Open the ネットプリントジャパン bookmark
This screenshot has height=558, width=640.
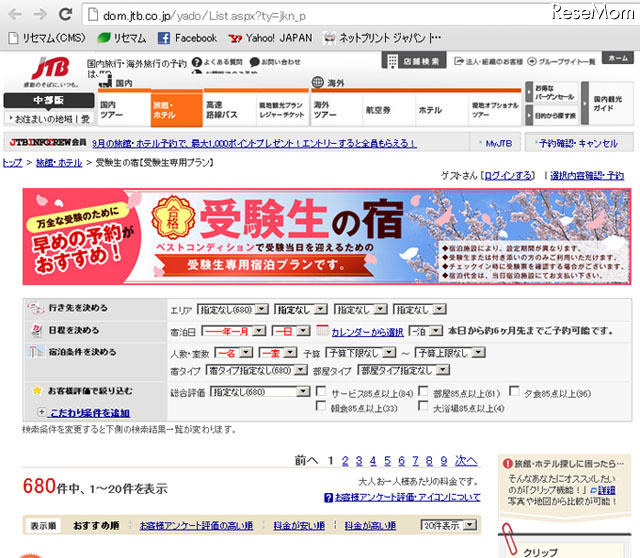(382, 38)
